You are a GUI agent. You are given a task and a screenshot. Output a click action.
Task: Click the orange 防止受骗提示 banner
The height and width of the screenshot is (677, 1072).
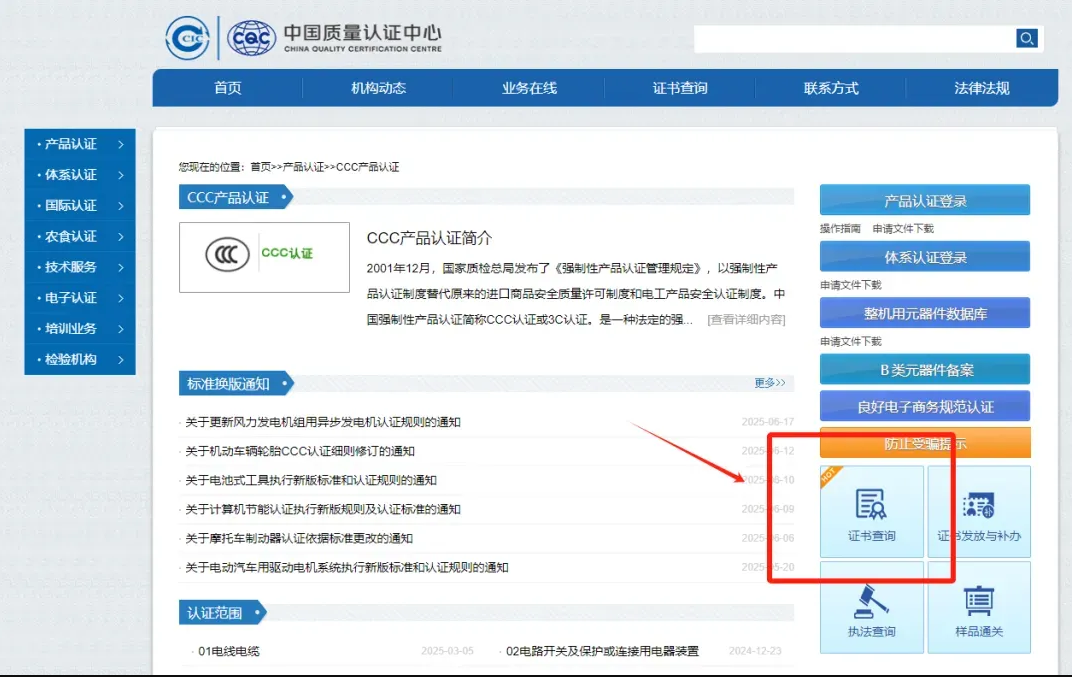[924, 442]
